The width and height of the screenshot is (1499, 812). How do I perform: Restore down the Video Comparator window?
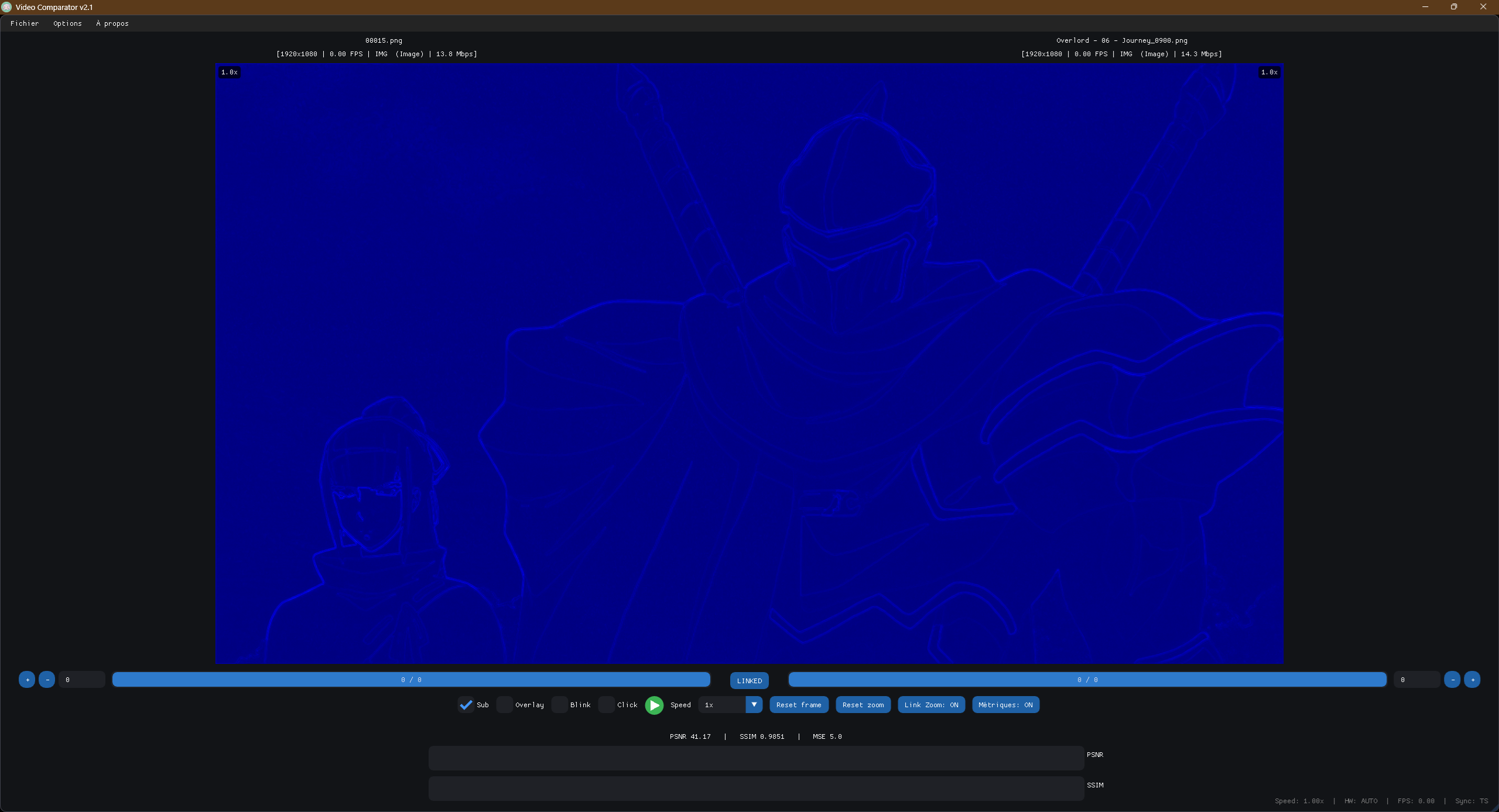point(1454,7)
